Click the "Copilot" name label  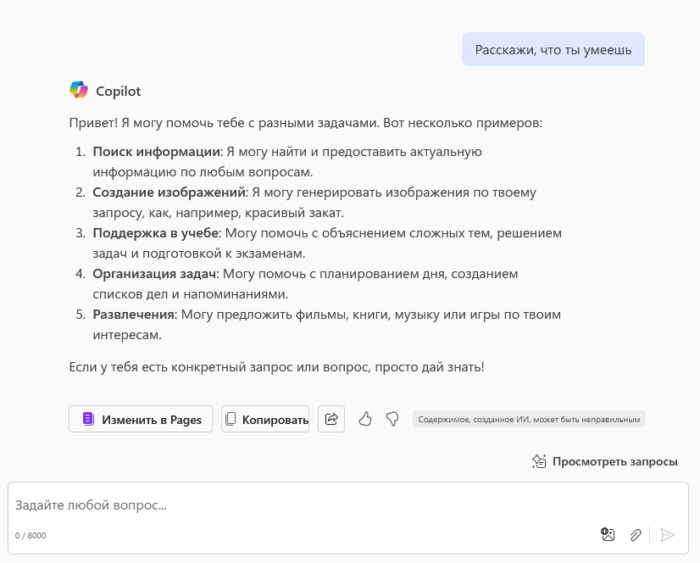pyautogui.click(x=118, y=91)
